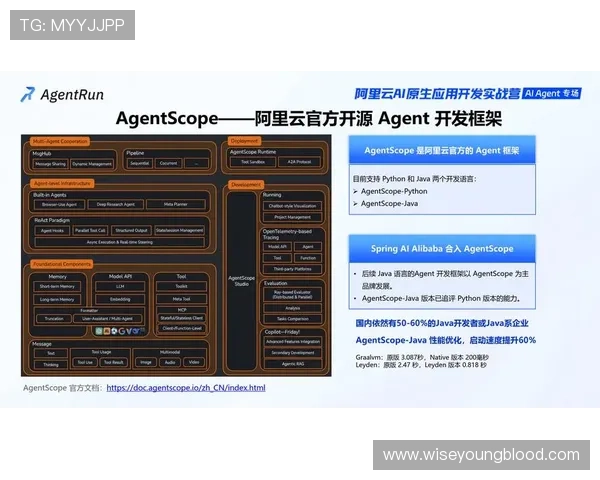Select the 'Parallel Tool Call' box

tap(90, 230)
